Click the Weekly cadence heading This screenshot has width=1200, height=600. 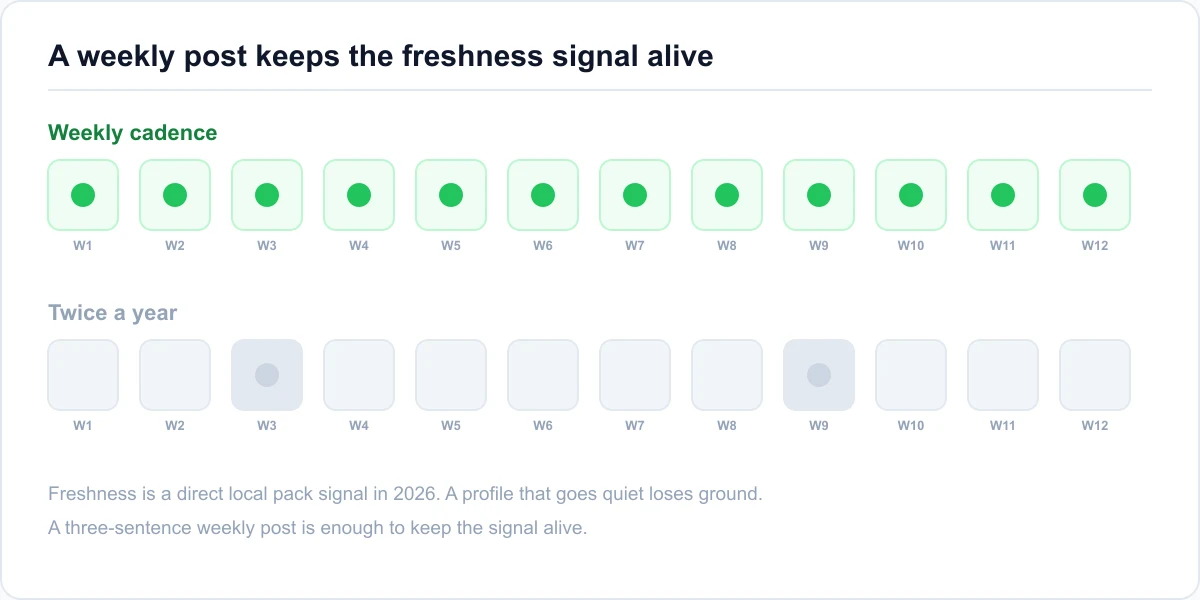(x=132, y=133)
